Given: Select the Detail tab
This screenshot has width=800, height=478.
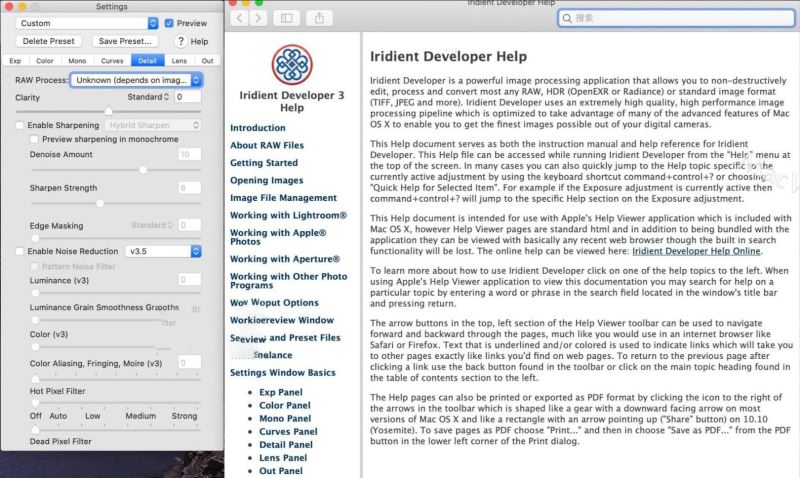Looking at the screenshot, I should tap(147, 61).
